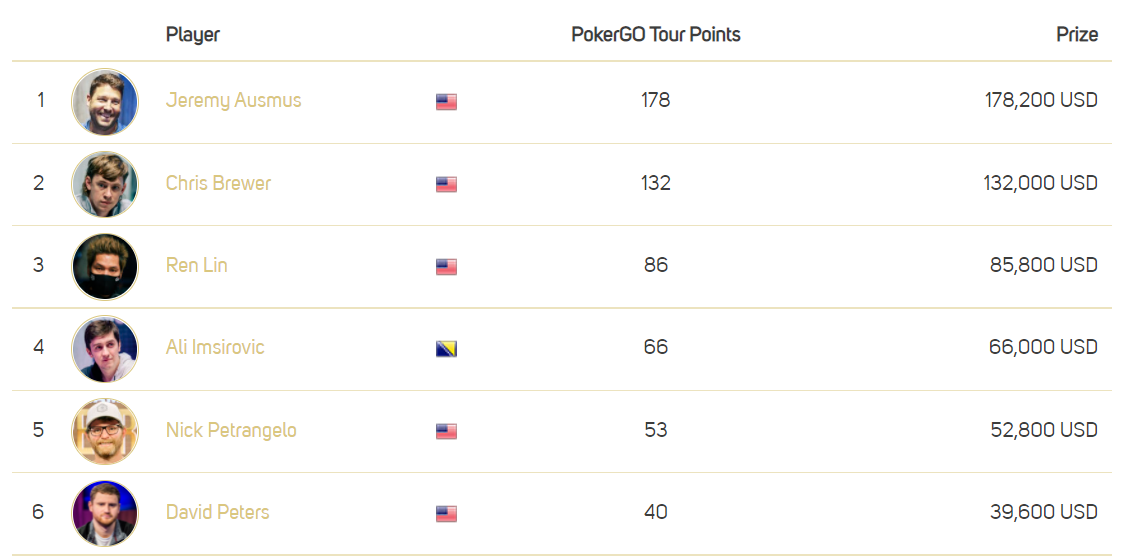
Task: Go to David Peters's player page
Action: click(217, 512)
